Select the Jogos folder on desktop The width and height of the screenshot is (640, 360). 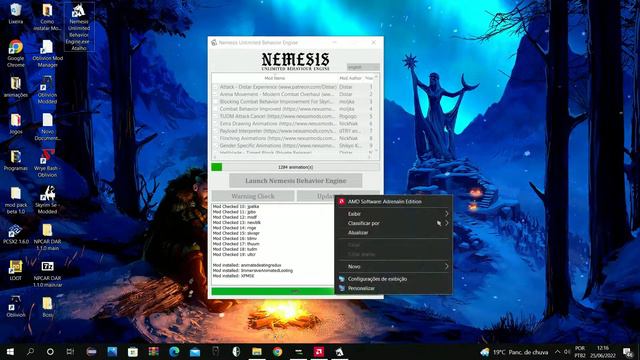pyautogui.click(x=16, y=124)
